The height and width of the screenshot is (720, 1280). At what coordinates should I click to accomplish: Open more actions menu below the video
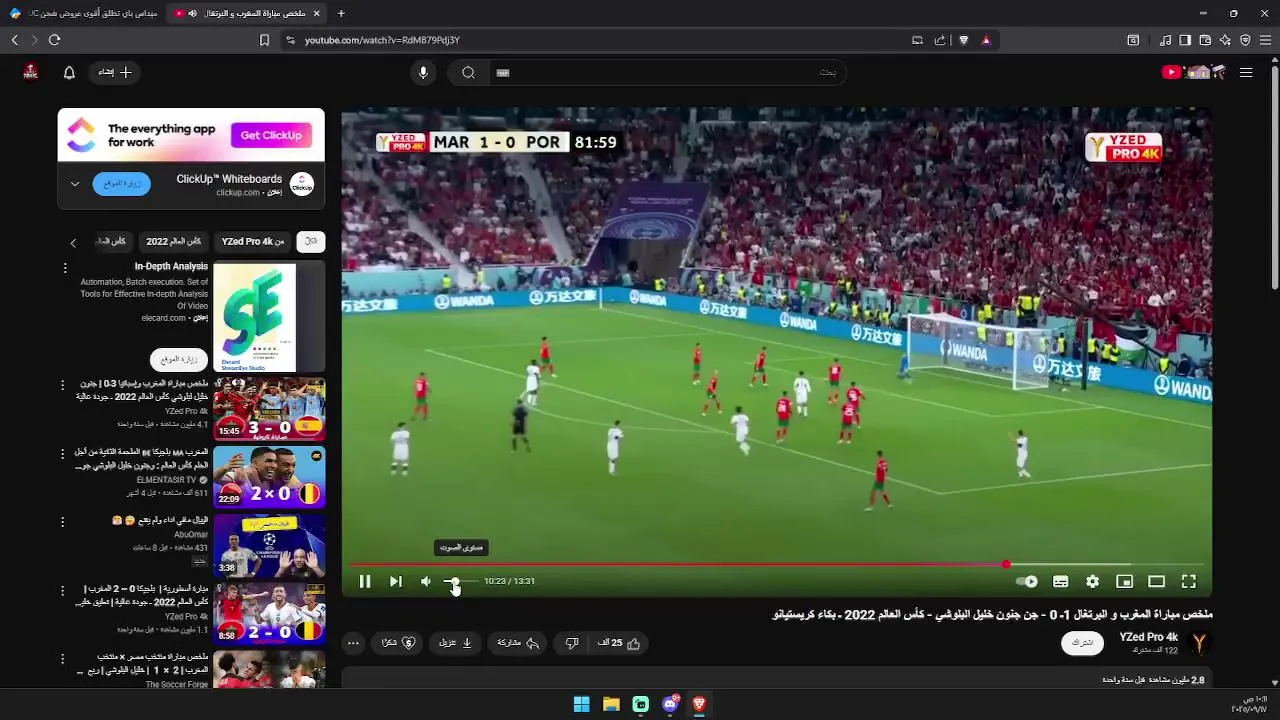[353, 643]
